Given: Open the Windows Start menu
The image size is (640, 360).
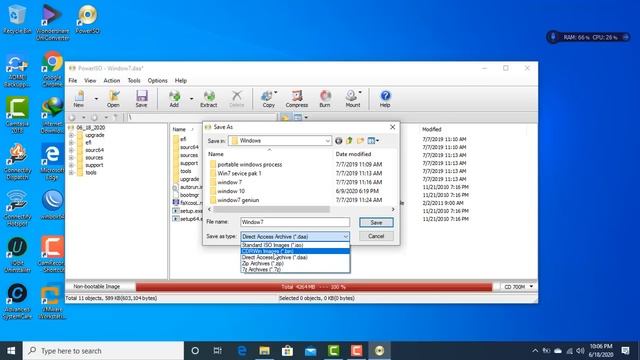Looking at the screenshot, I should tap(11, 351).
